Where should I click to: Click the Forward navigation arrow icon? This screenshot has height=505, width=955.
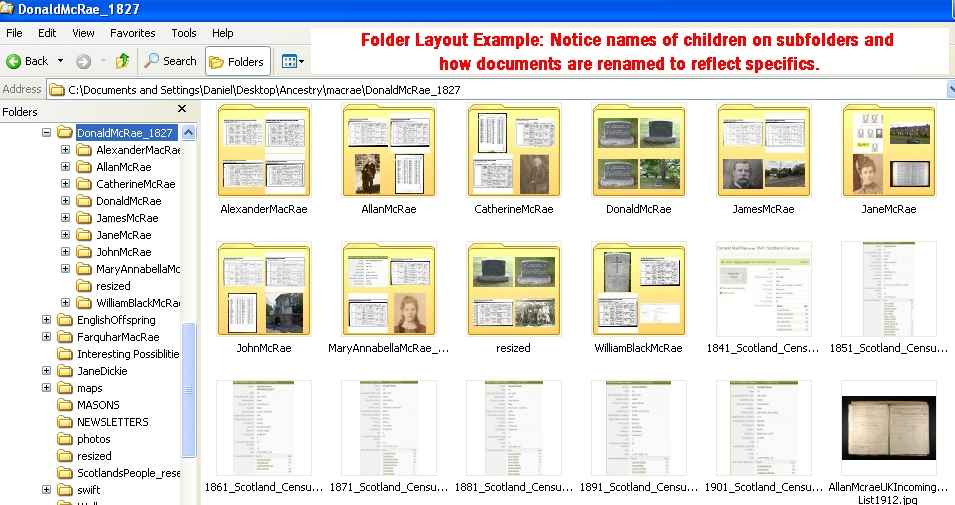click(x=83, y=61)
